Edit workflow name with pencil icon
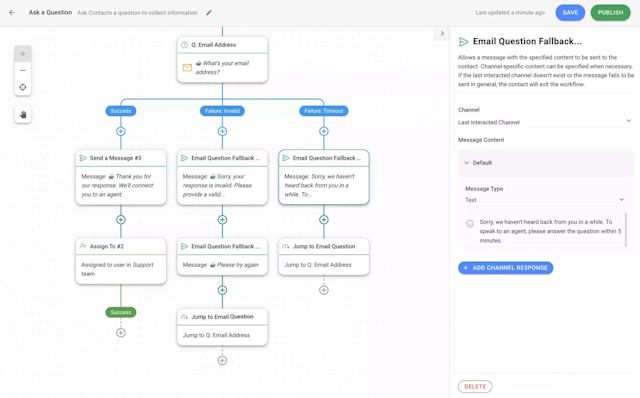 209,13
